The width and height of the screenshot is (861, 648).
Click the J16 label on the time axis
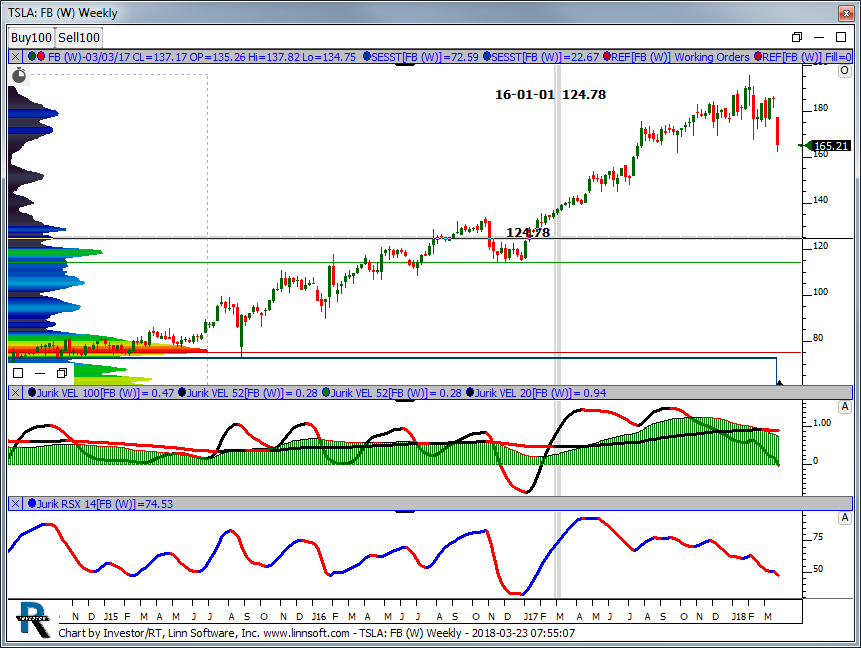click(319, 617)
